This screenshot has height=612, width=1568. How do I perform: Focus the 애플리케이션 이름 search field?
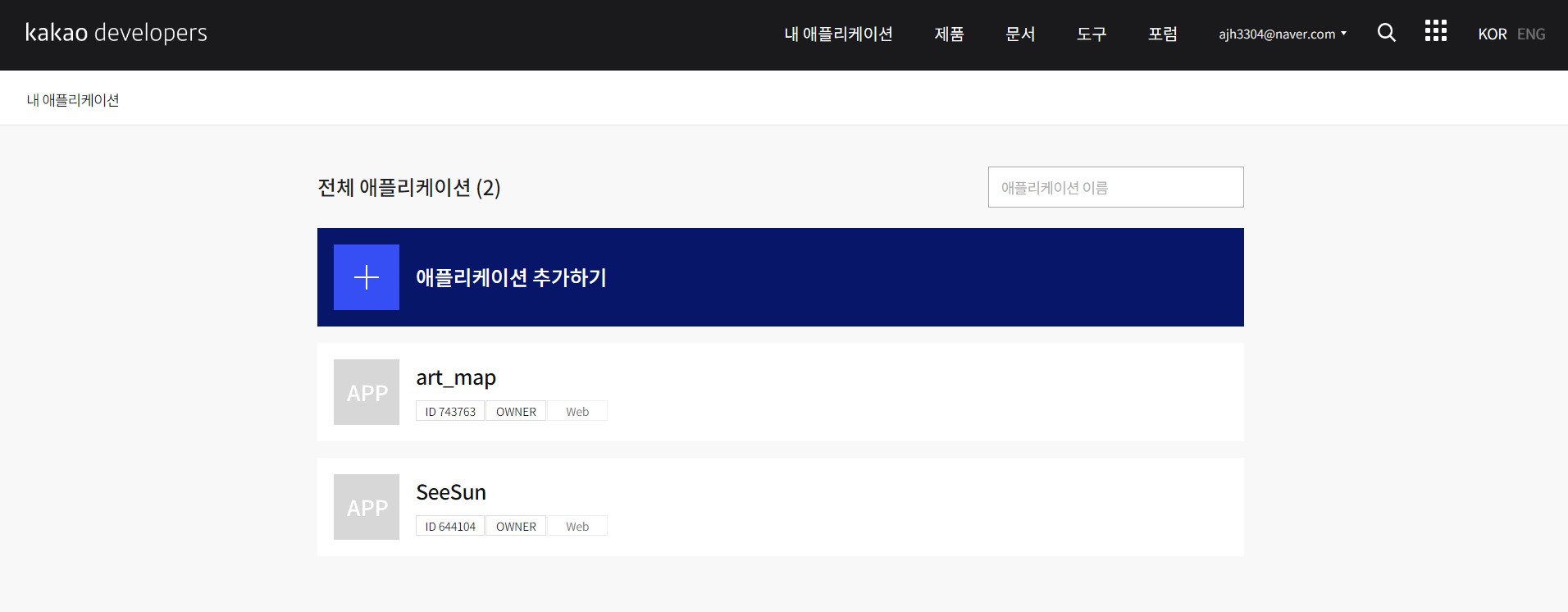pyautogui.click(x=1115, y=187)
